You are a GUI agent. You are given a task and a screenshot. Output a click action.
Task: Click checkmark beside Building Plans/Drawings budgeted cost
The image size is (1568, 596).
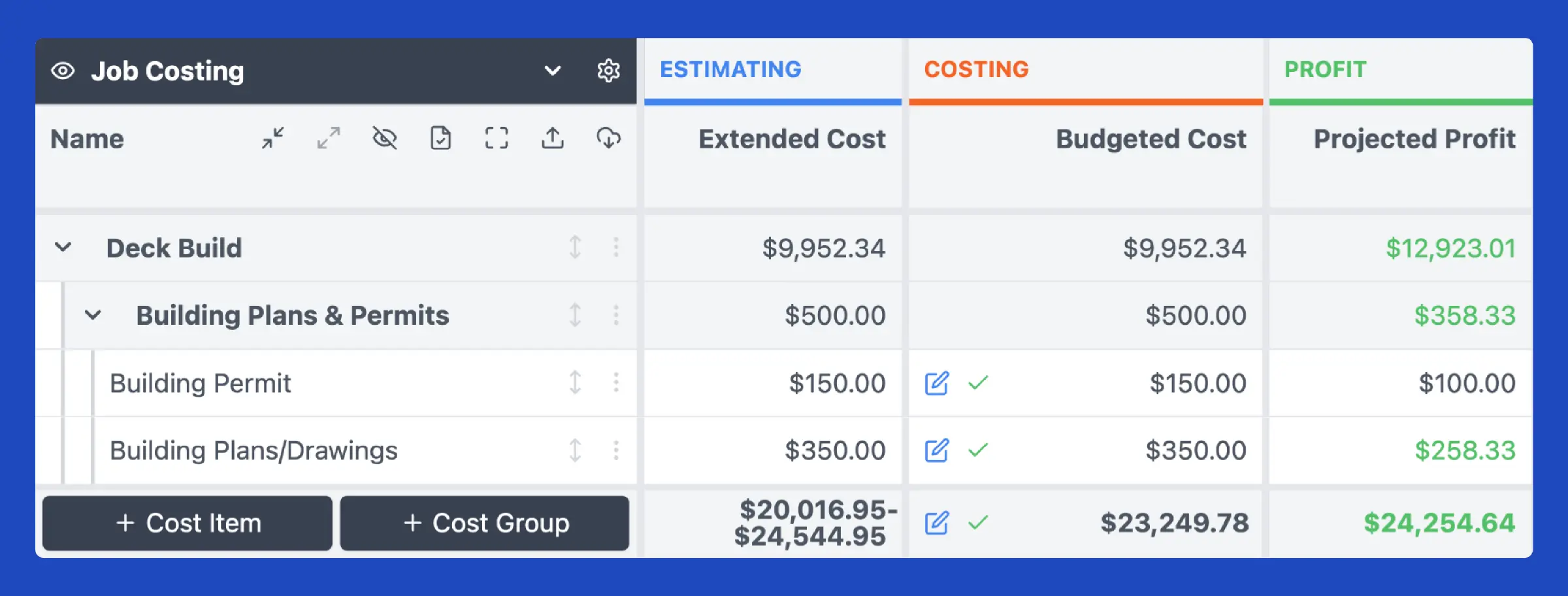point(978,450)
